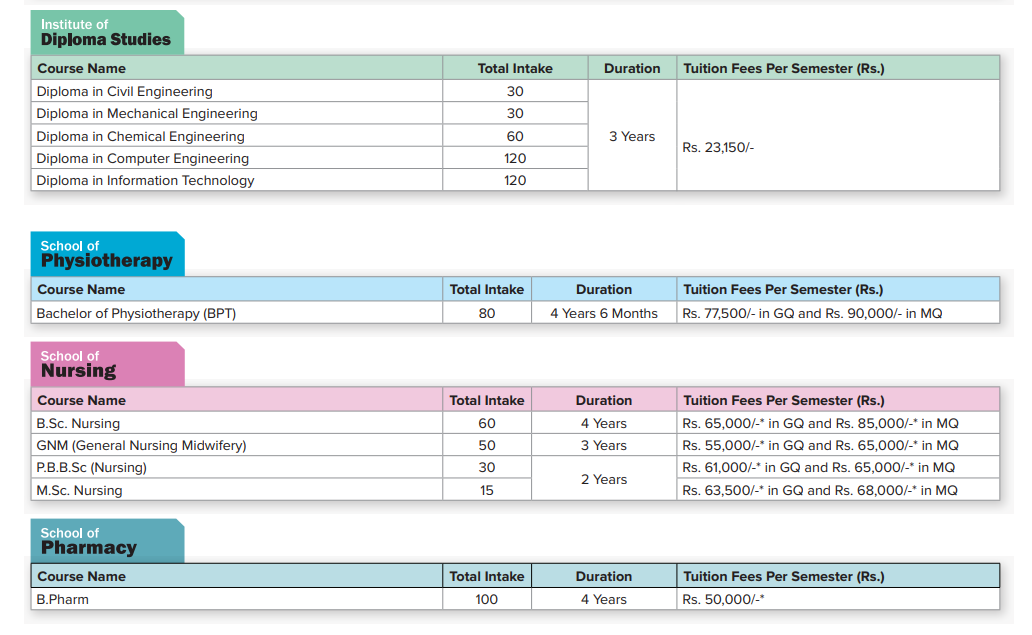Select 'Bachelor of Physiotherapy (BPT)' row
1032x635 pixels.
[x=515, y=313]
